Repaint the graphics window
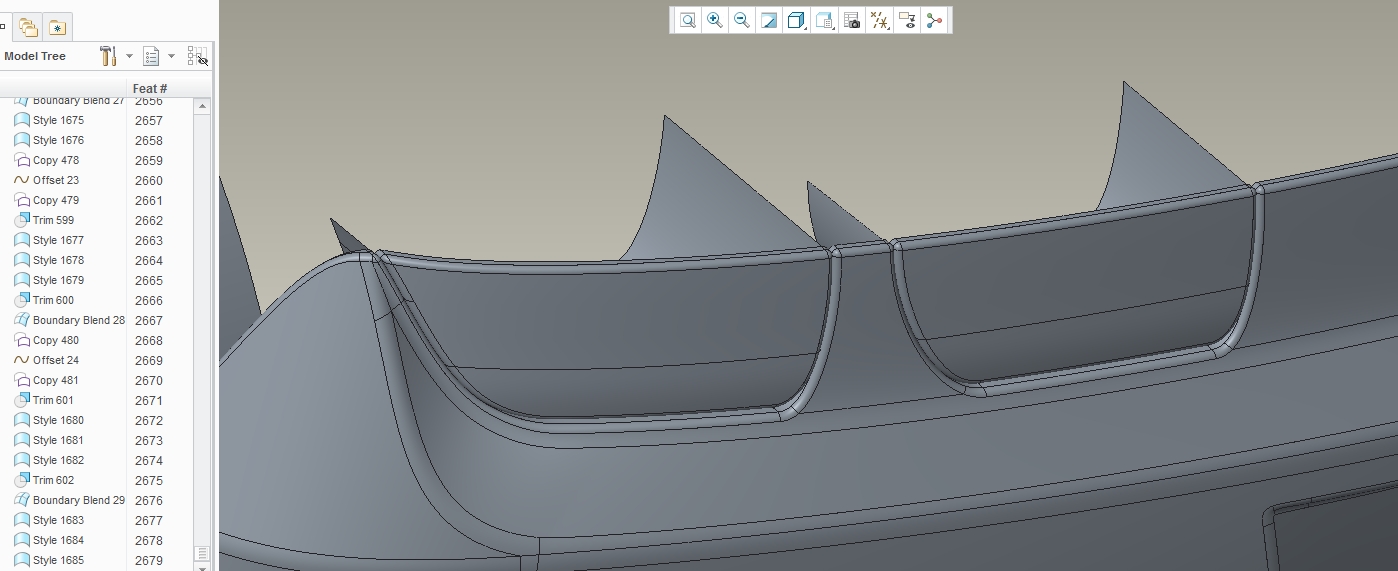 (x=769, y=20)
